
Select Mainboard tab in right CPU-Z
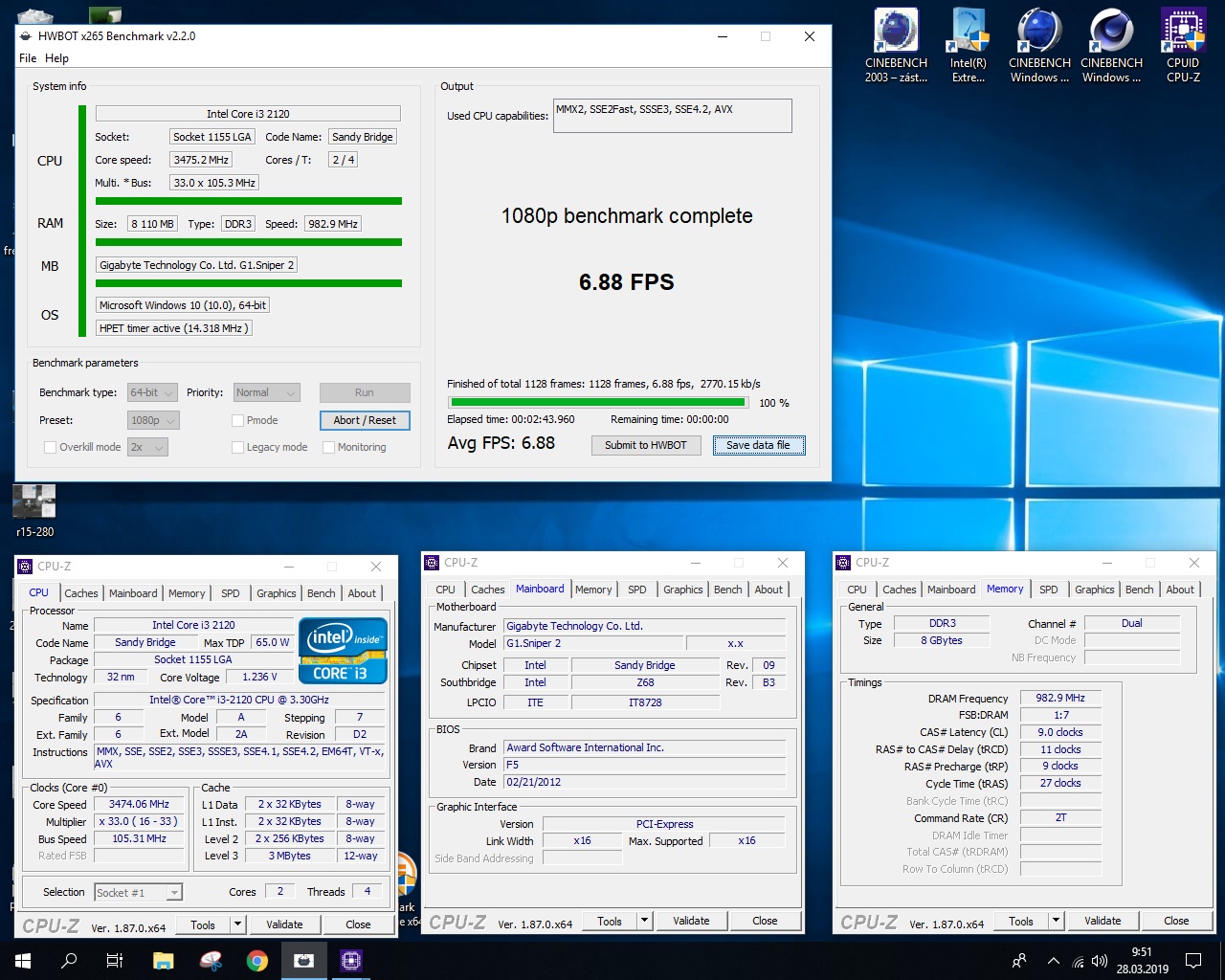pyautogui.click(x=951, y=590)
